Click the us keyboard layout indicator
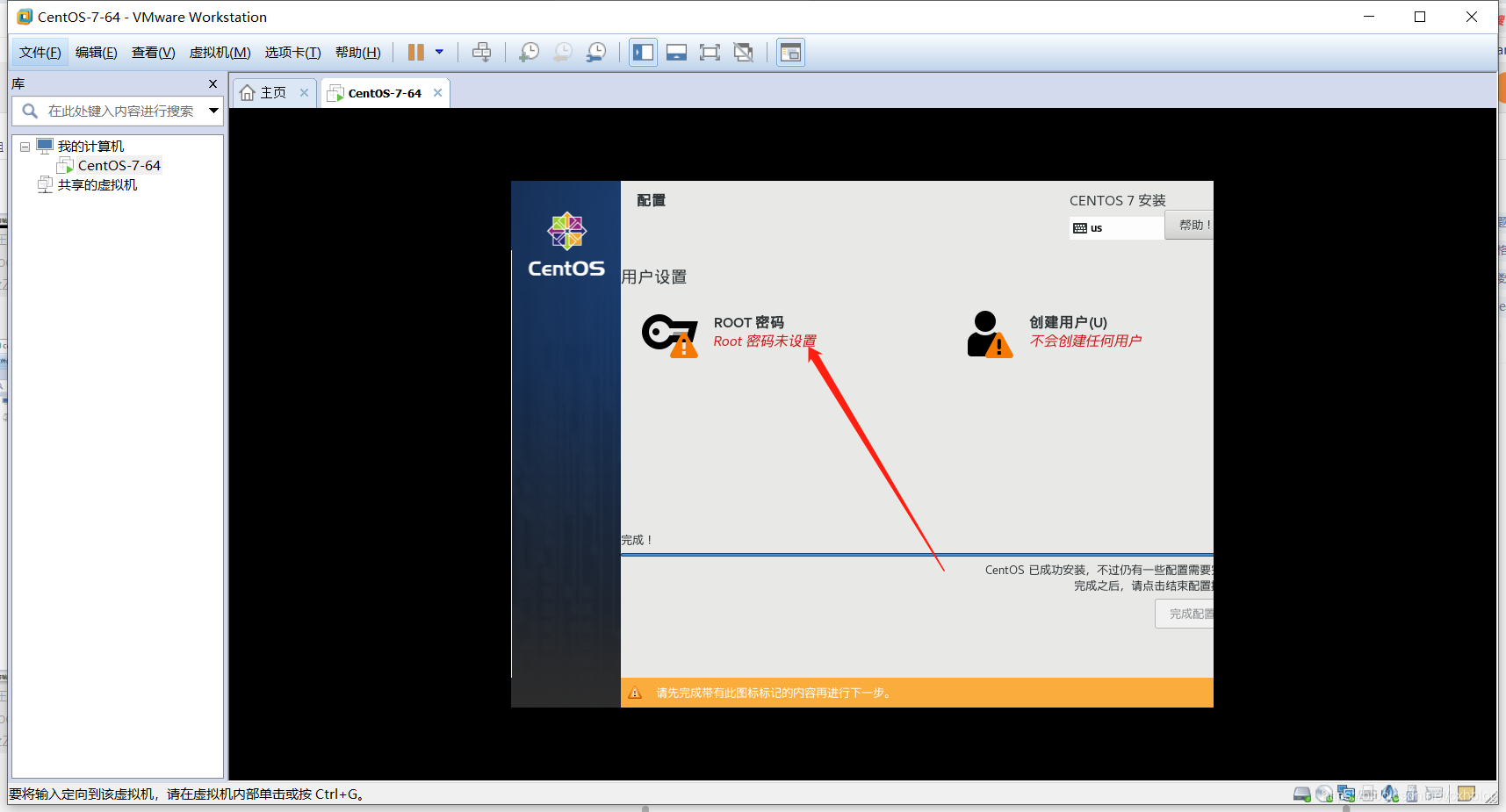The height and width of the screenshot is (812, 1506). [x=1116, y=228]
